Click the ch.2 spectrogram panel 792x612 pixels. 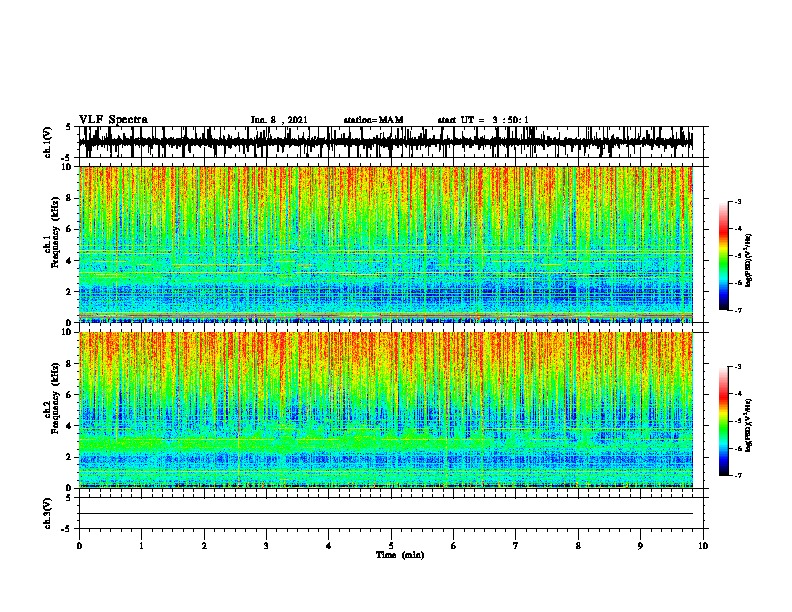click(386, 410)
